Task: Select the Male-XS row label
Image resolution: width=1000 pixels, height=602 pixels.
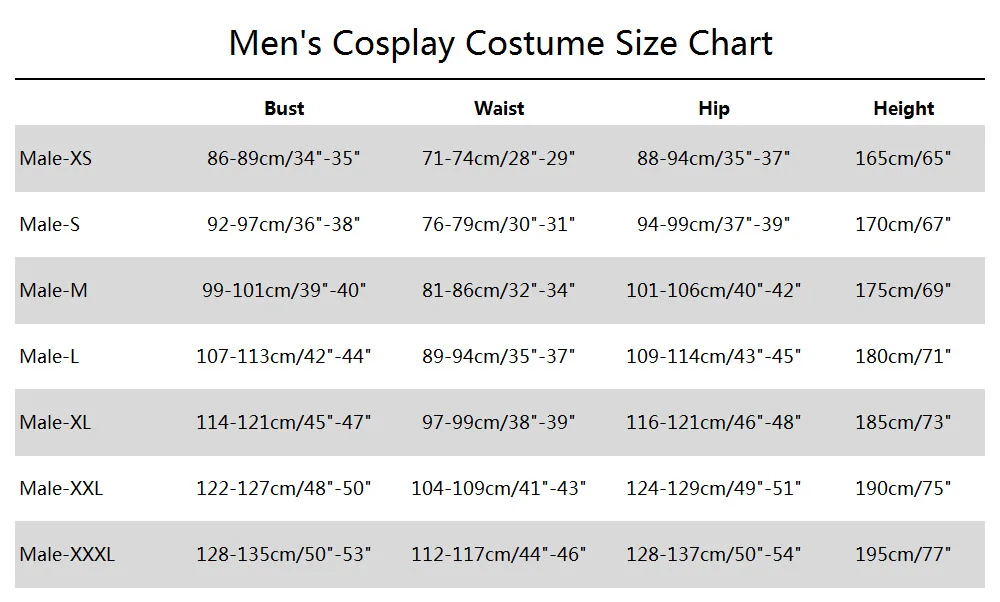Action: 55,158
